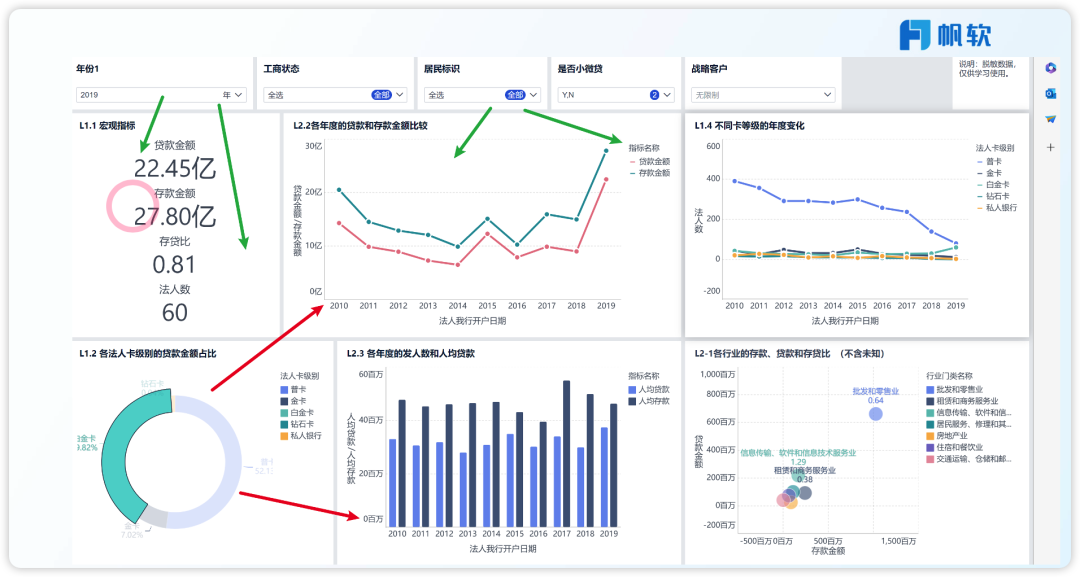Click the 租赁和商务服务业 0.38 bubble label

coord(804,474)
